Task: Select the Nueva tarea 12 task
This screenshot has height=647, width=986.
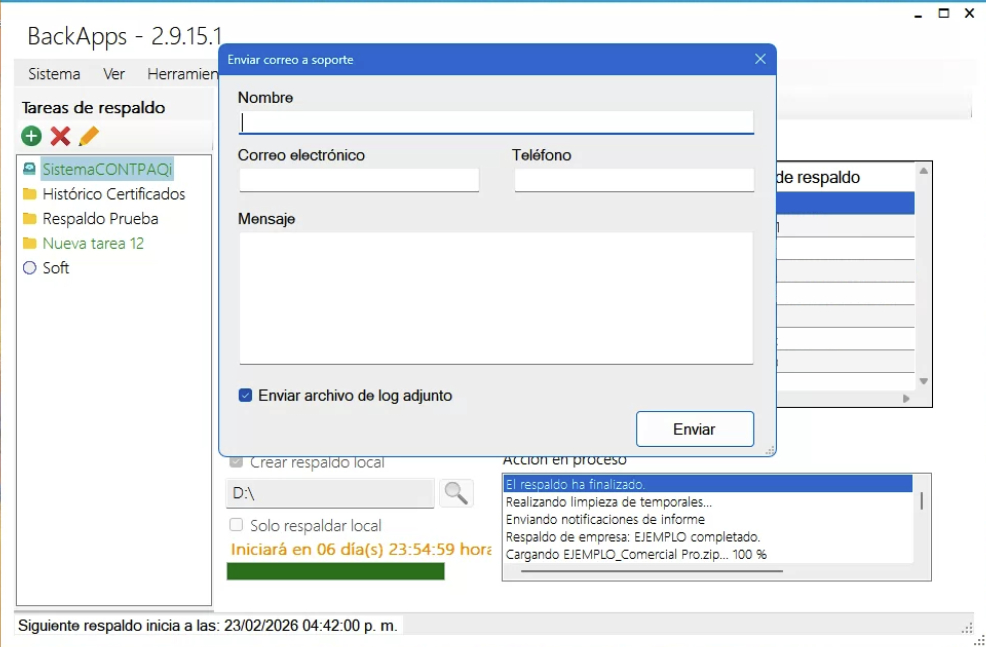Action: click(93, 243)
